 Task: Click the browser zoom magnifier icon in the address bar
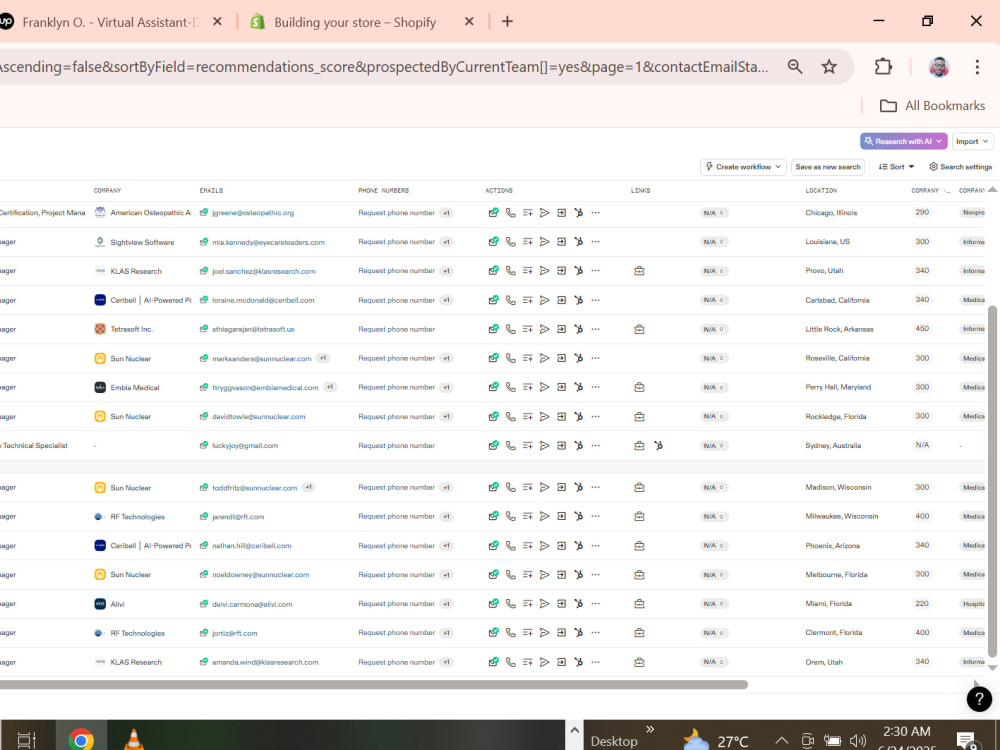tap(795, 66)
